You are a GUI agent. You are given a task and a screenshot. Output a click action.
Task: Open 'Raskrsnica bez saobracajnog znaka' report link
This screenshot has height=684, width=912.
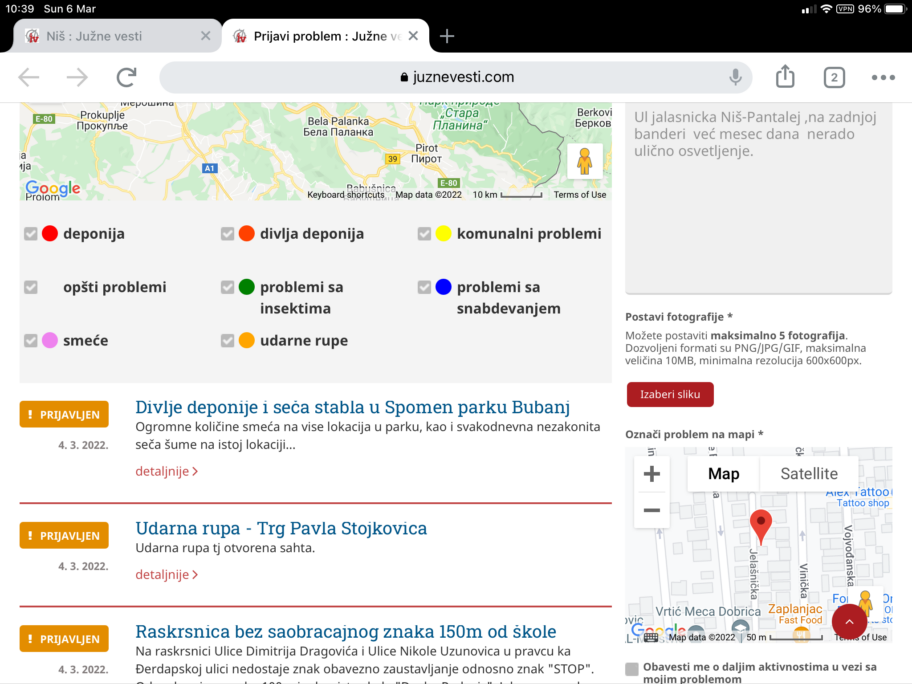click(x=345, y=632)
